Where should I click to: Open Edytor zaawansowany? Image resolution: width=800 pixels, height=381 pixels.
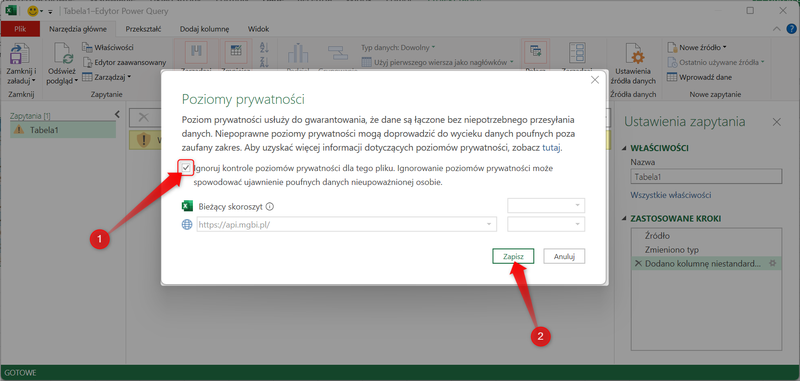124,62
